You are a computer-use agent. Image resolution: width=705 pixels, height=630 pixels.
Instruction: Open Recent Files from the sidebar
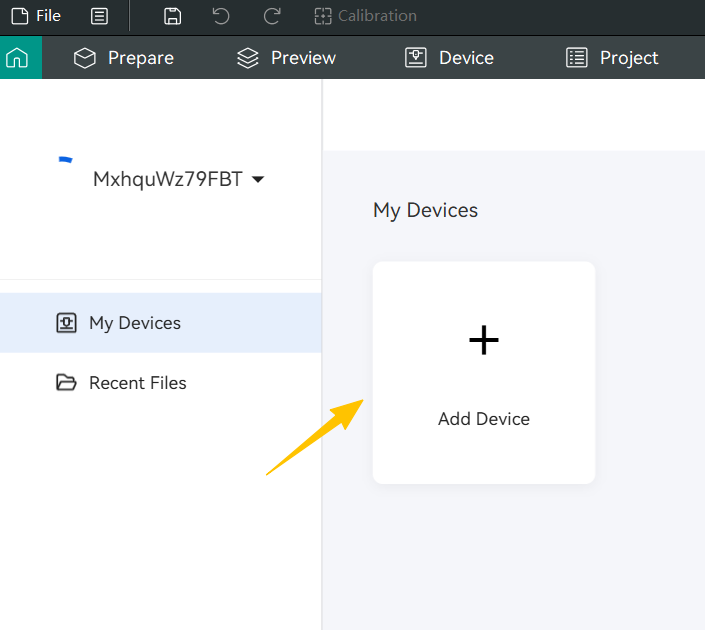point(137,383)
